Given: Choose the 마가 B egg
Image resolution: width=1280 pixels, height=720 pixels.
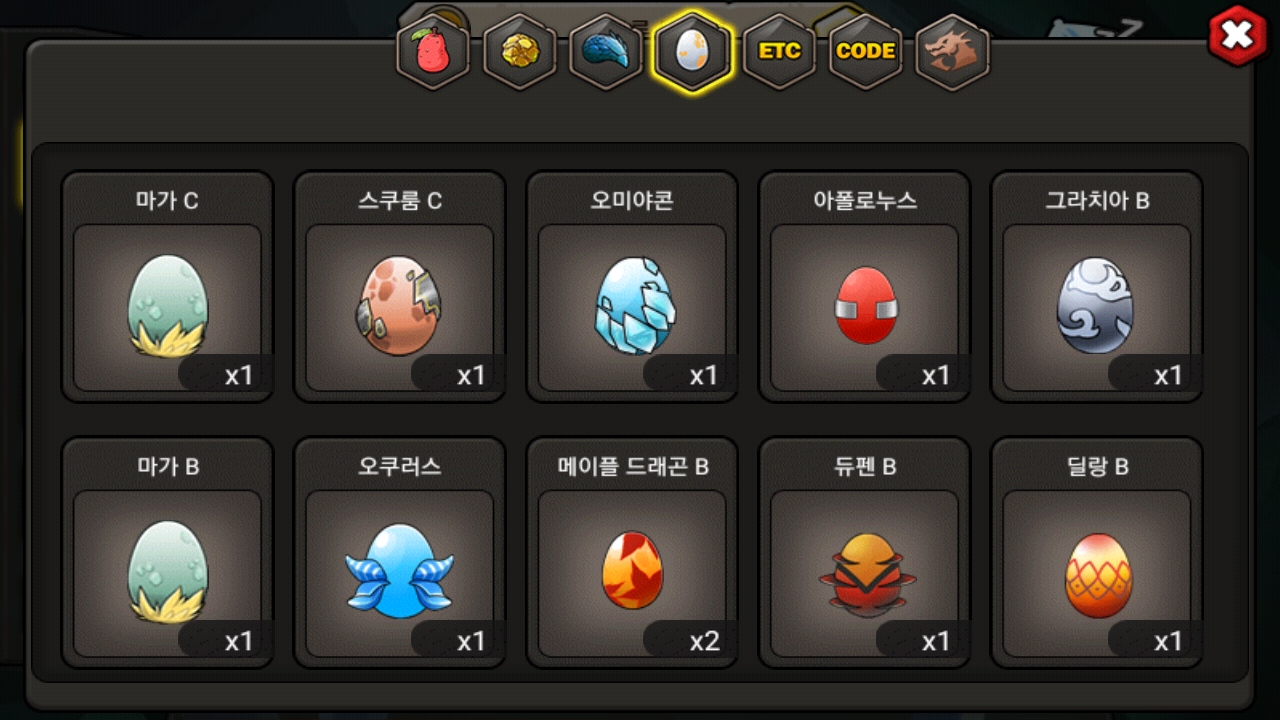Looking at the screenshot, I should (x=167, y=553).
